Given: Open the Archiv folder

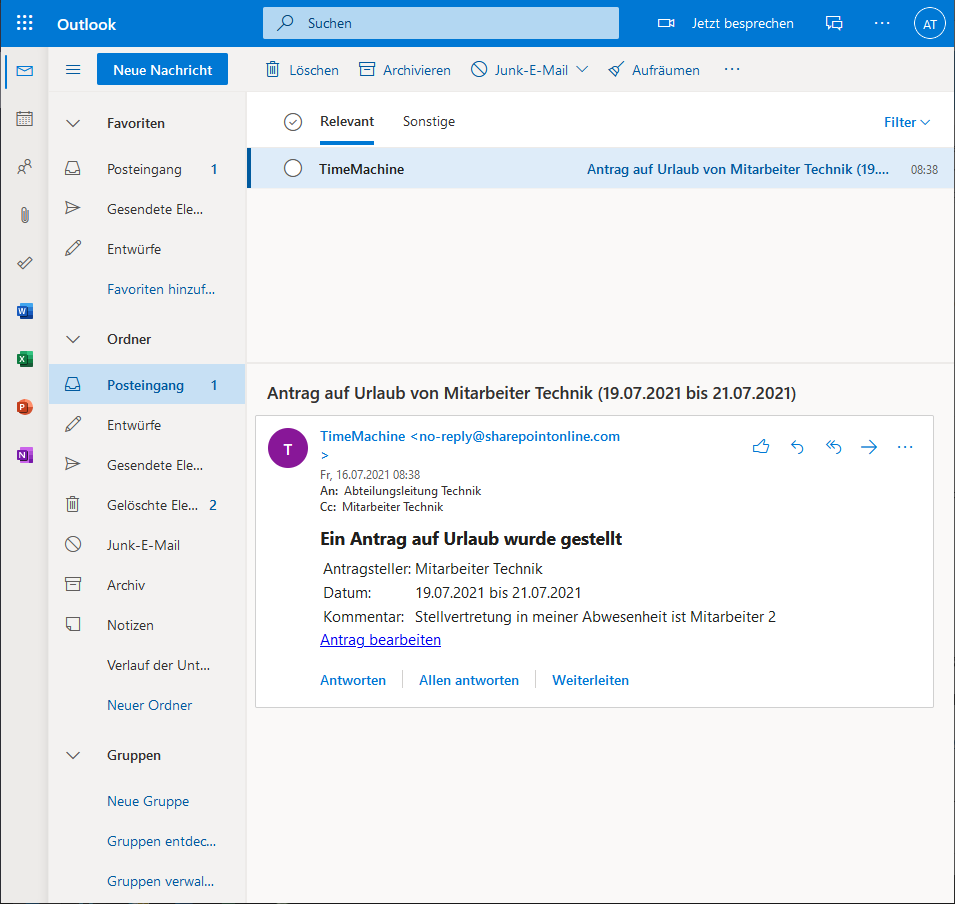Looking at the screenshot, I should coord(126,585).
